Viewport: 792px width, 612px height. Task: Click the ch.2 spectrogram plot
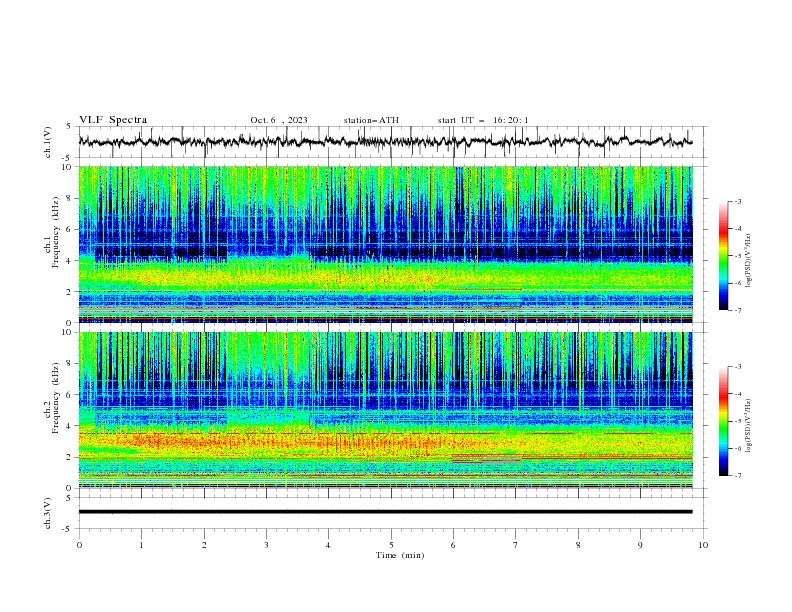pyautogui.click(x=385, y=410)
